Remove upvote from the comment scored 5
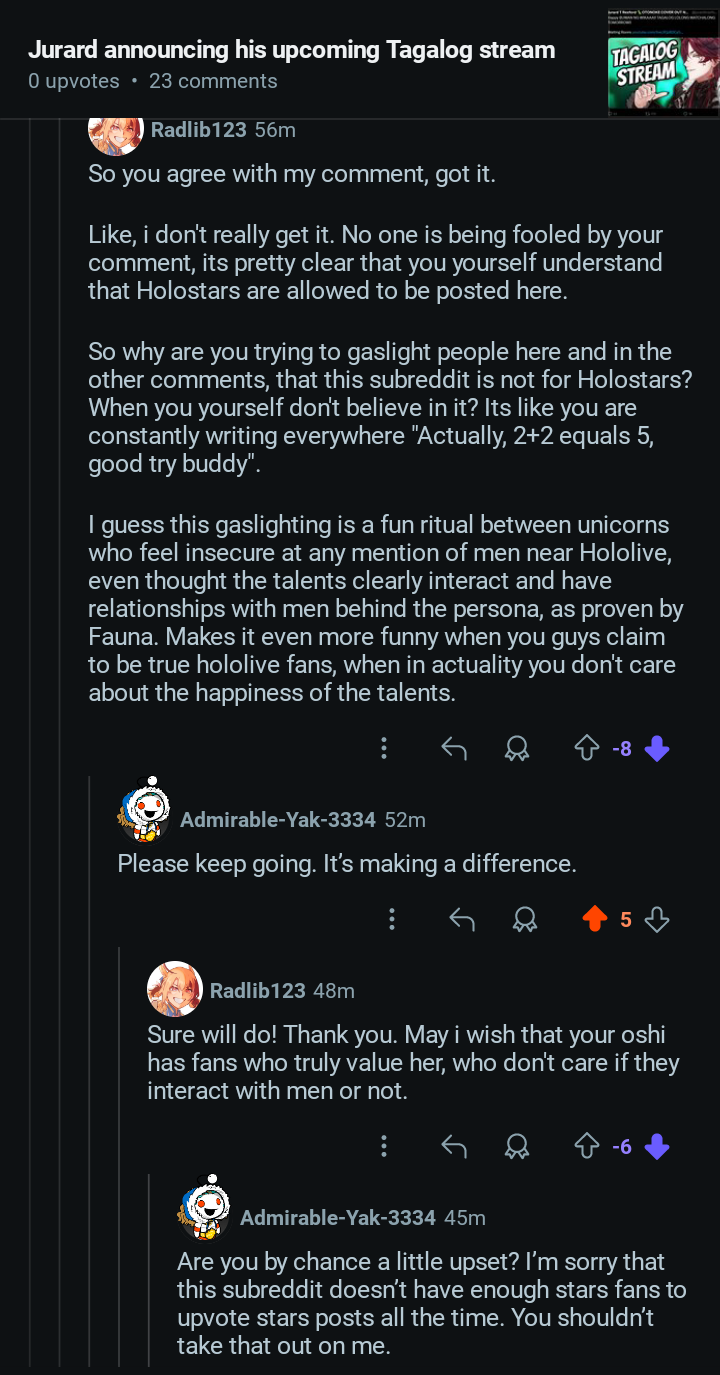 [594, 919]
